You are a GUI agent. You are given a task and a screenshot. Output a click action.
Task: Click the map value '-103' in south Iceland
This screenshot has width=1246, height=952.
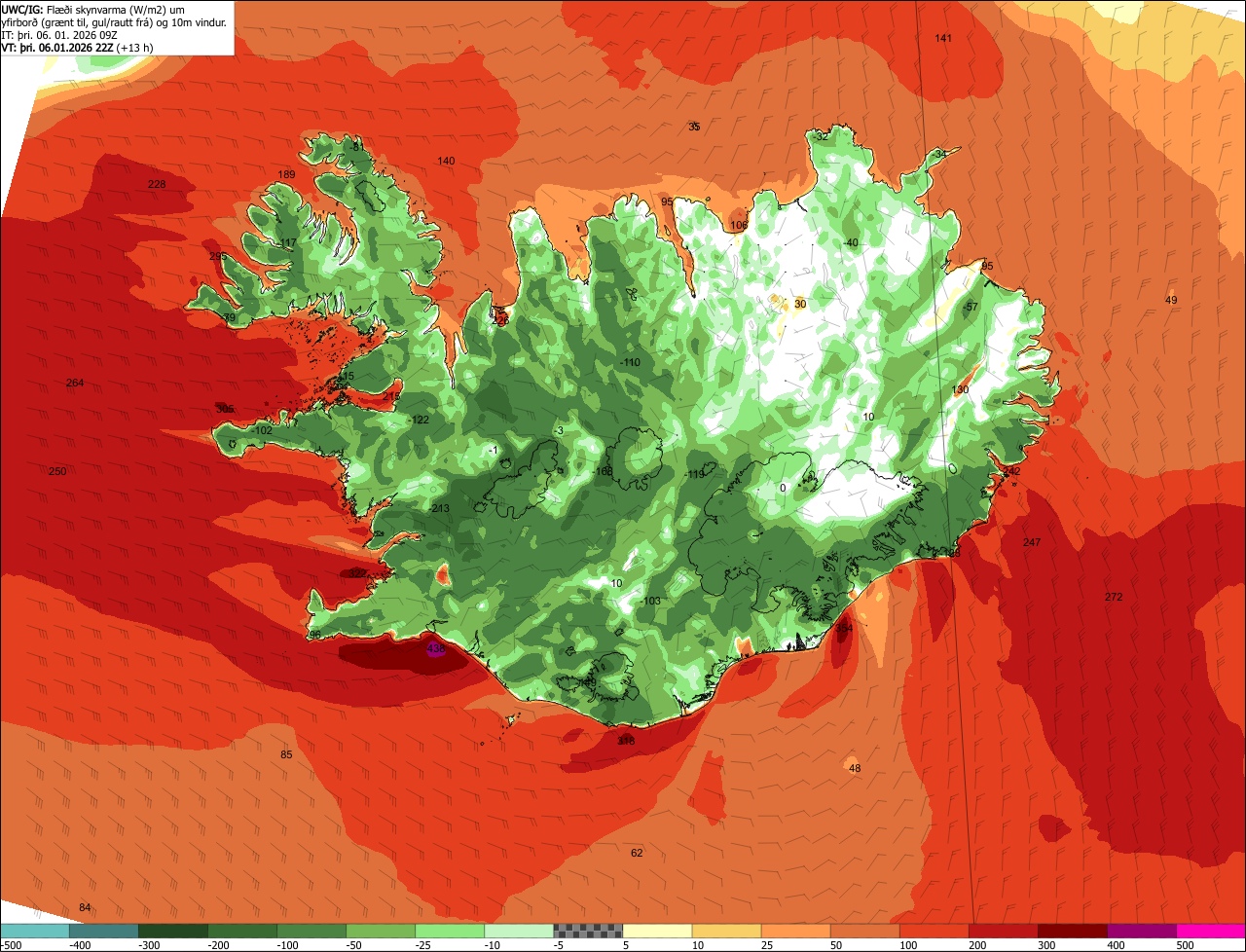click(x=650, y=601)
